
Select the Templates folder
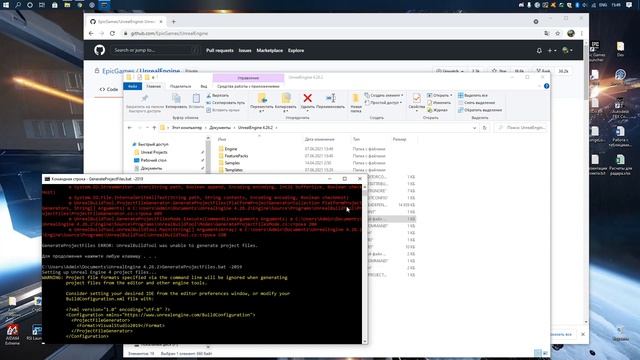234,170
